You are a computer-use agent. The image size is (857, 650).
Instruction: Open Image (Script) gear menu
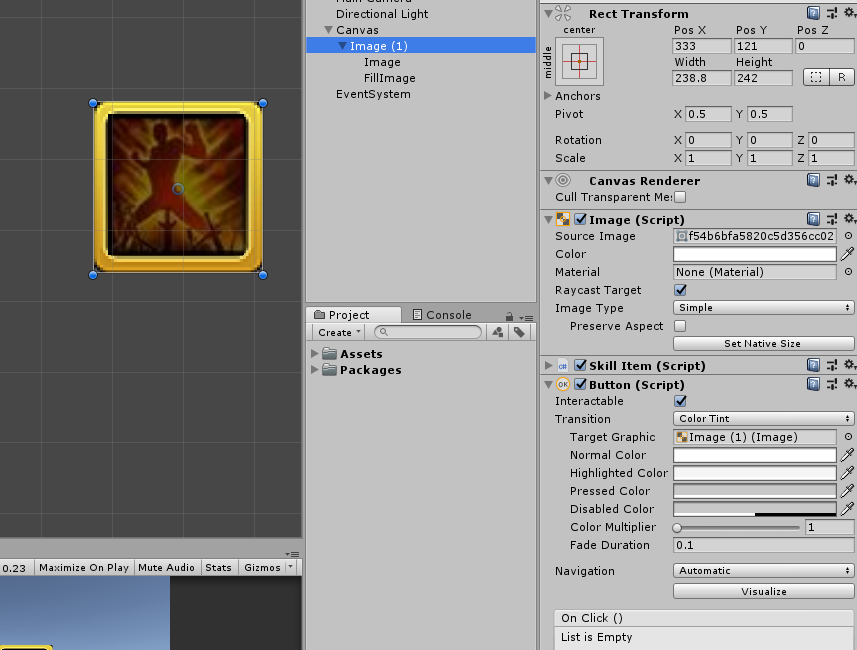[849, 219]
